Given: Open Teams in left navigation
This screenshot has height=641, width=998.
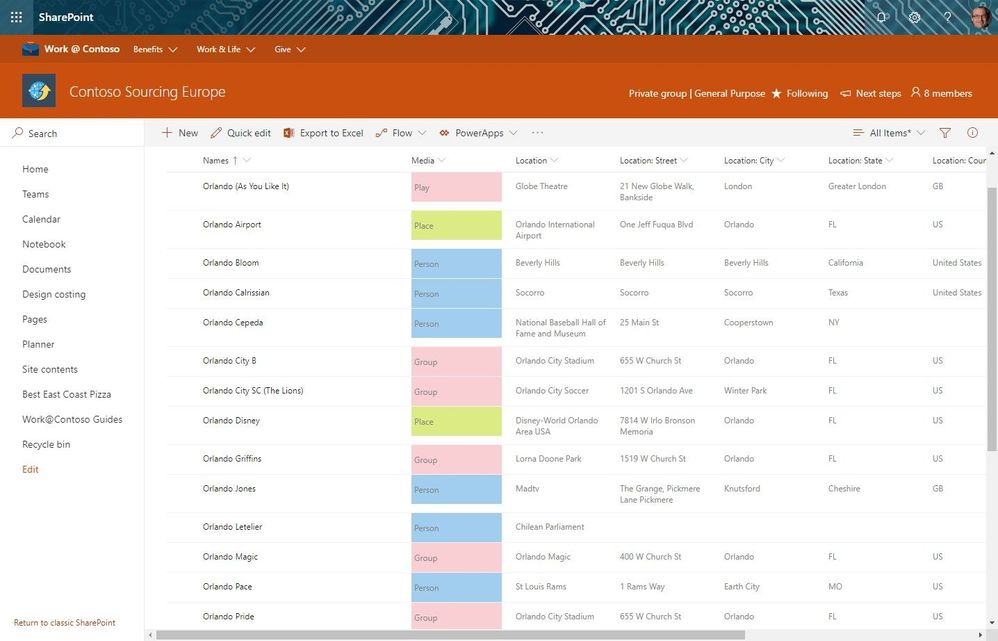Looking at the screenshot, I should coord(36,194).
